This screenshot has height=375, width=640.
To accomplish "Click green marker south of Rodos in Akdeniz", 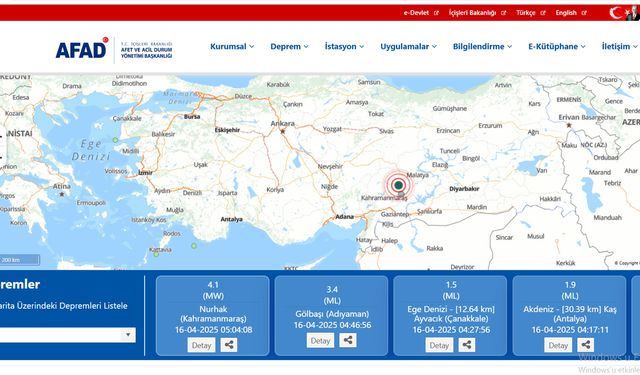I will (x=194, y=246).
